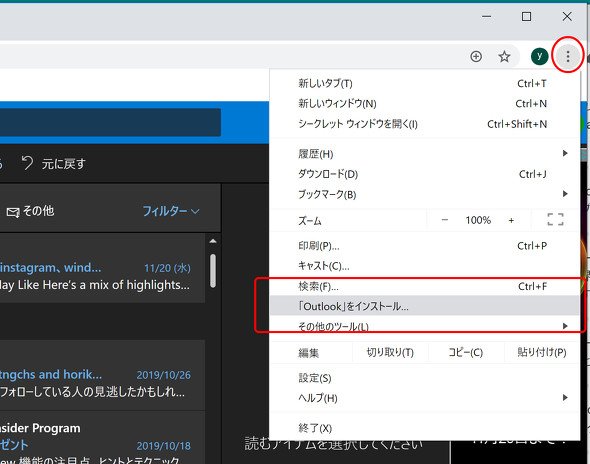Click the zoom minus button
590x464 pixels.
(x=445, y=220)
